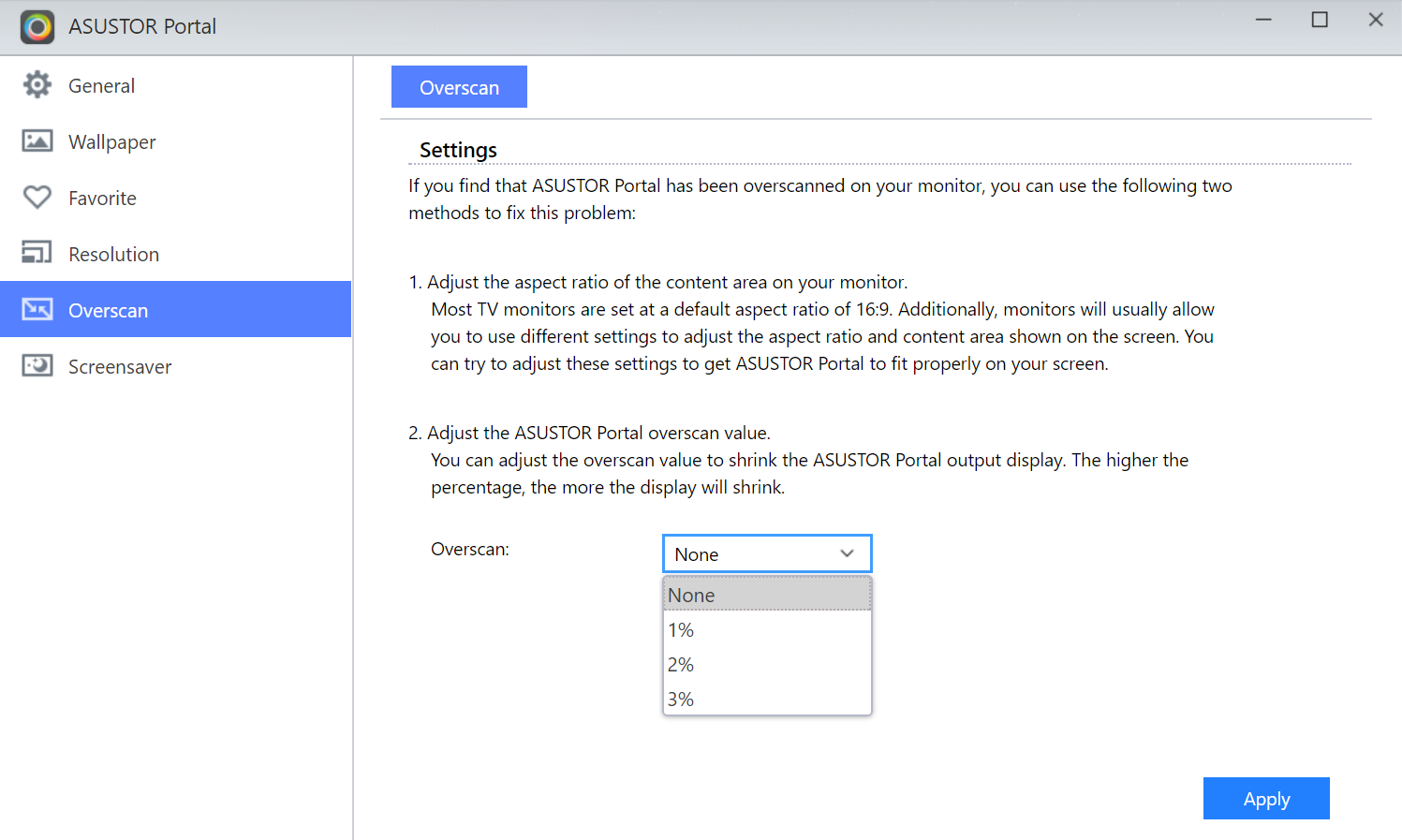Switch to Favorite section
Viewport: 1402px width, 840px height.
coord(102,199)
